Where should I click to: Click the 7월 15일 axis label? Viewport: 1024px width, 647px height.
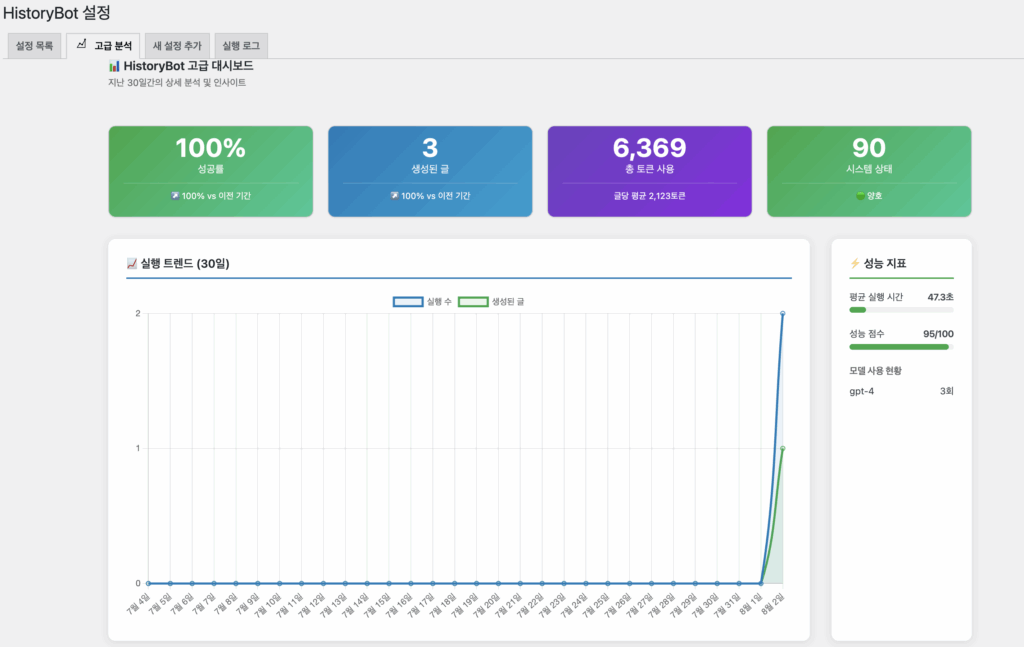379,605
